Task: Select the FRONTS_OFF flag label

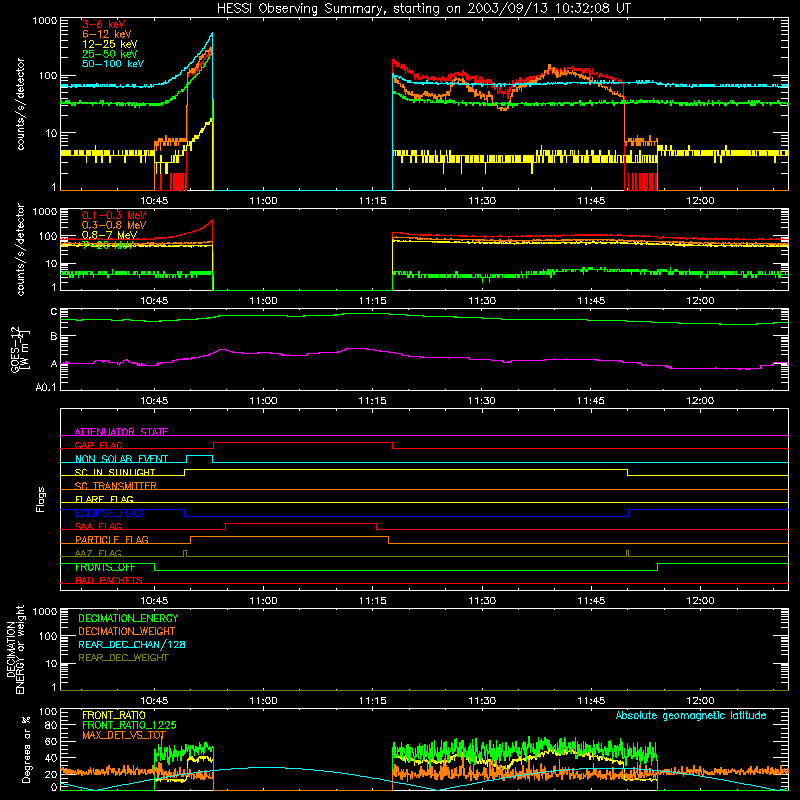Action: pyautogui.click(x=105, y=567)
